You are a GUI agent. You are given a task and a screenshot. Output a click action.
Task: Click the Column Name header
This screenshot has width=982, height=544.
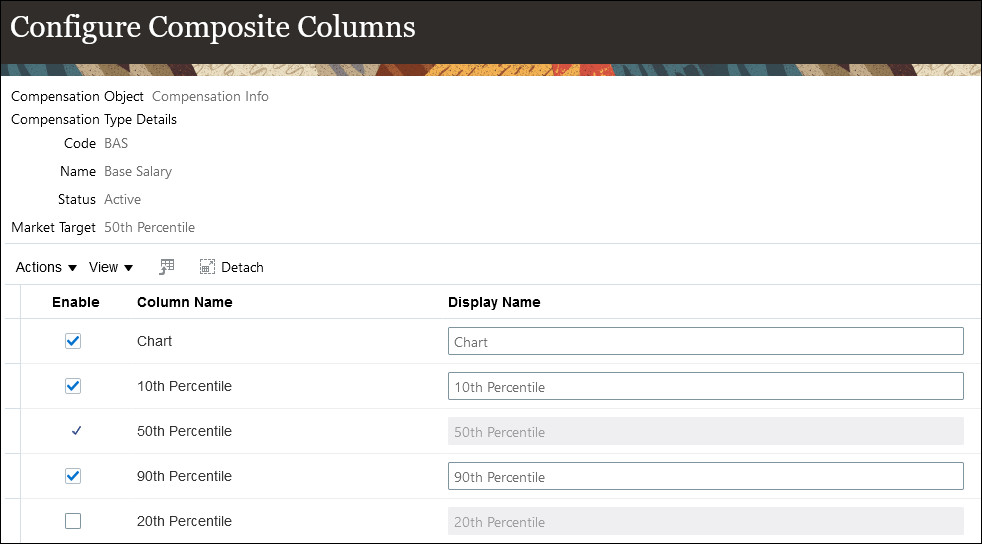point(184,302)
